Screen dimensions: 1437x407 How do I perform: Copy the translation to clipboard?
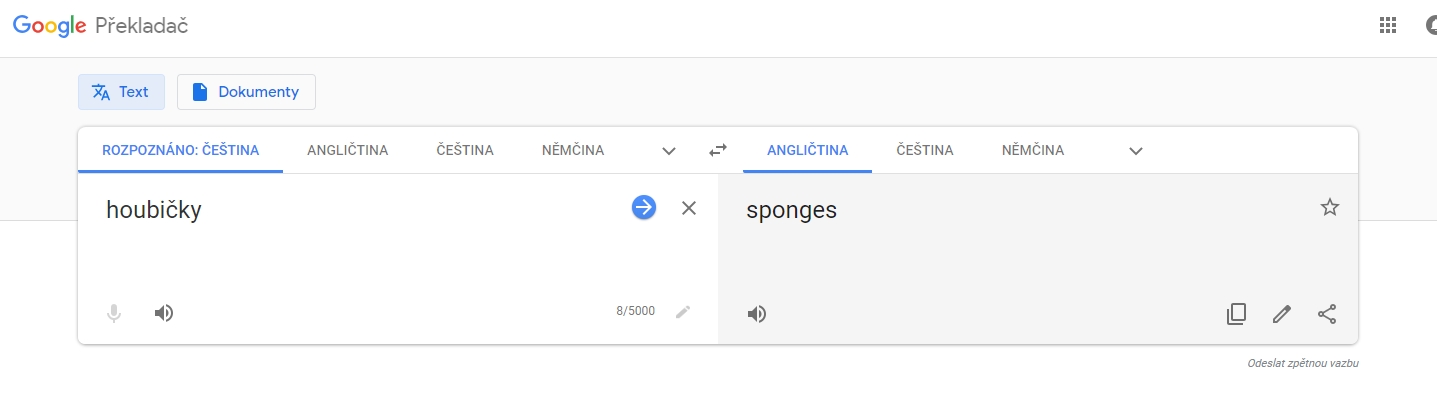pos(1236,314)
